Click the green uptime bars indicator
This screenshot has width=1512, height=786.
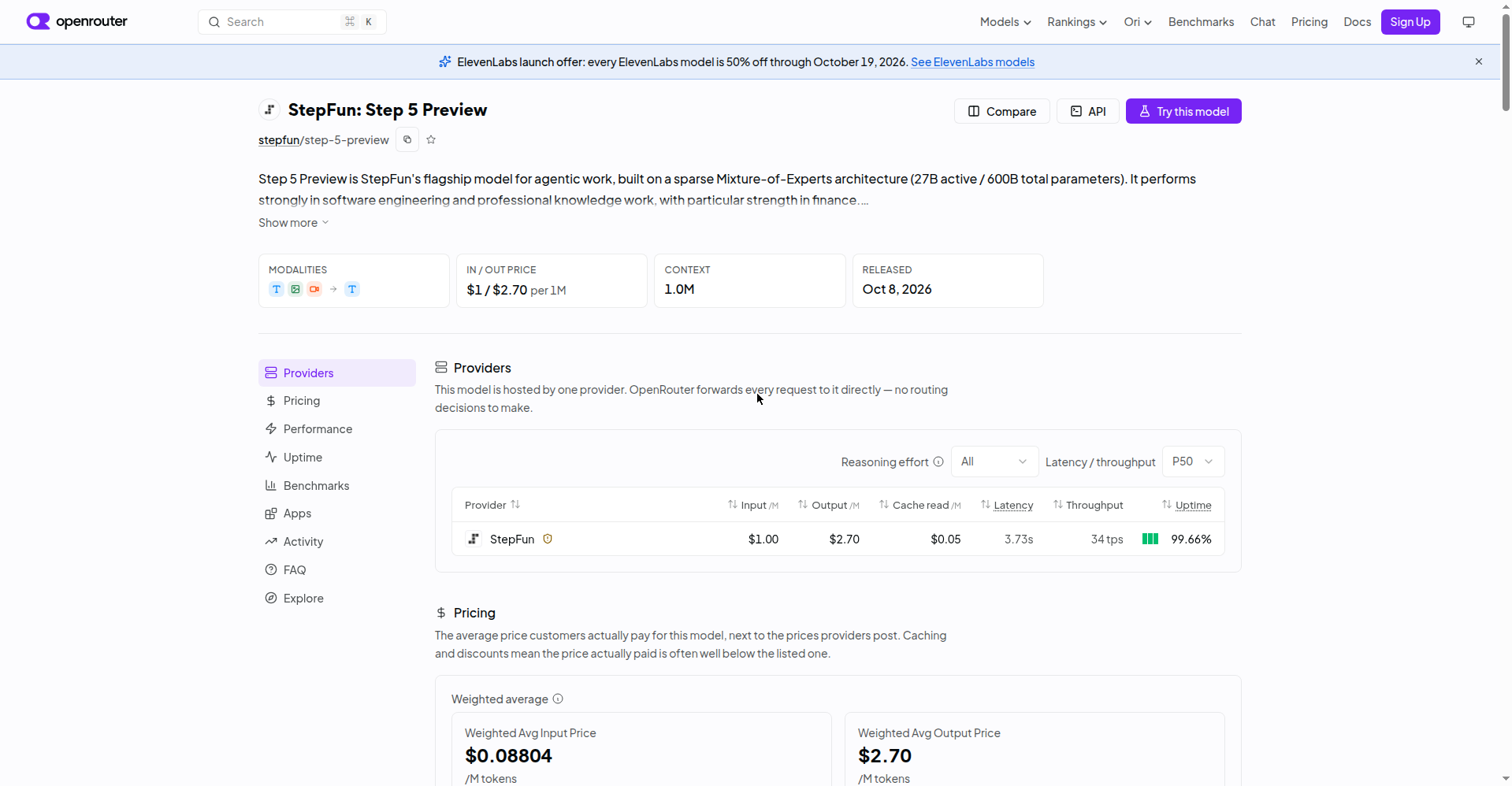click(1150, 539)
